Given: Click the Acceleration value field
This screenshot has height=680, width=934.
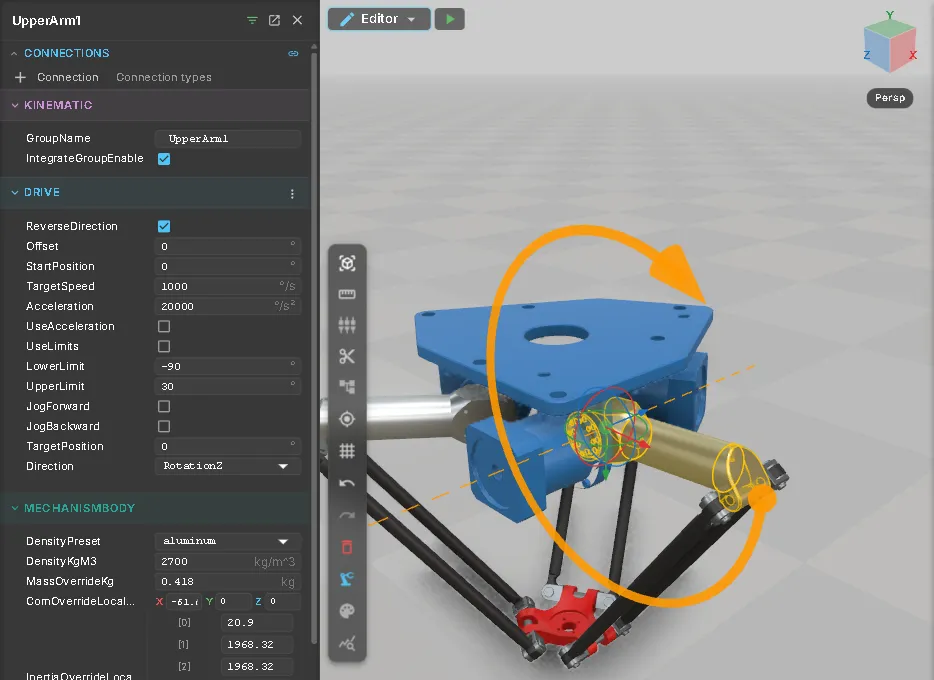Looking at the screenshot, I should pyautogui.click(x=228, y=307).
